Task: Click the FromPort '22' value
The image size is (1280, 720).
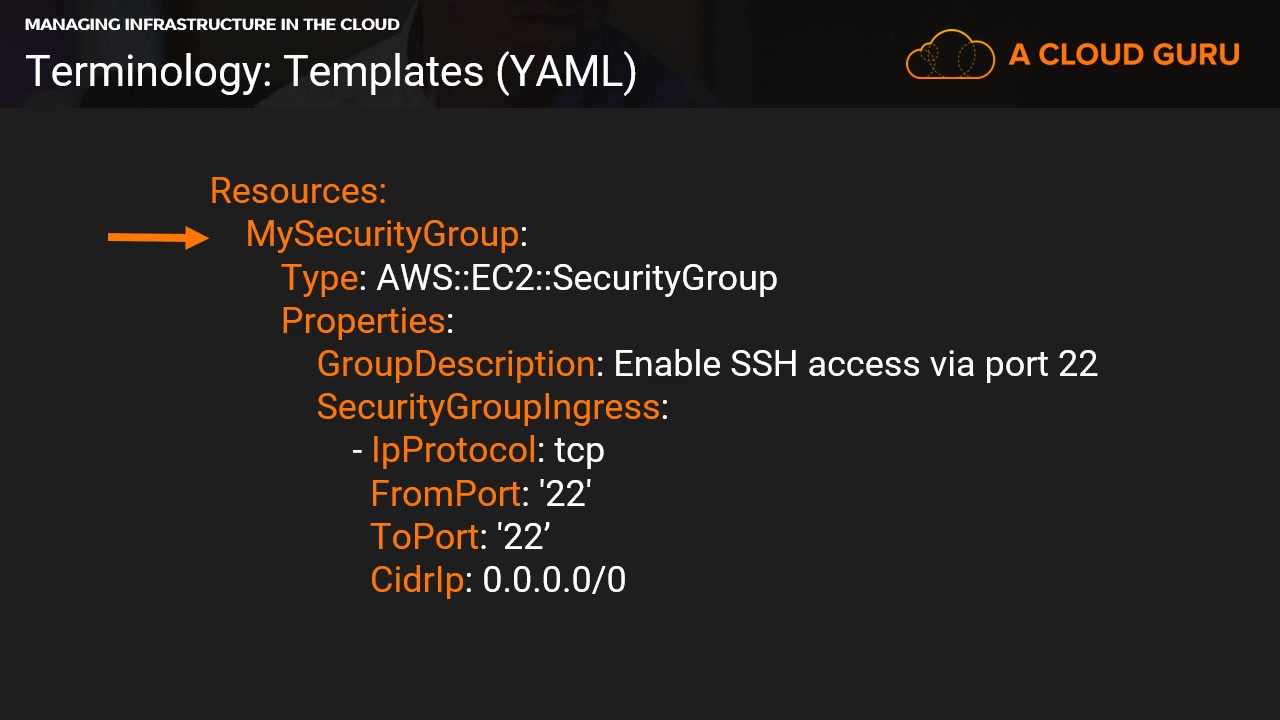Action: (565, 494)
